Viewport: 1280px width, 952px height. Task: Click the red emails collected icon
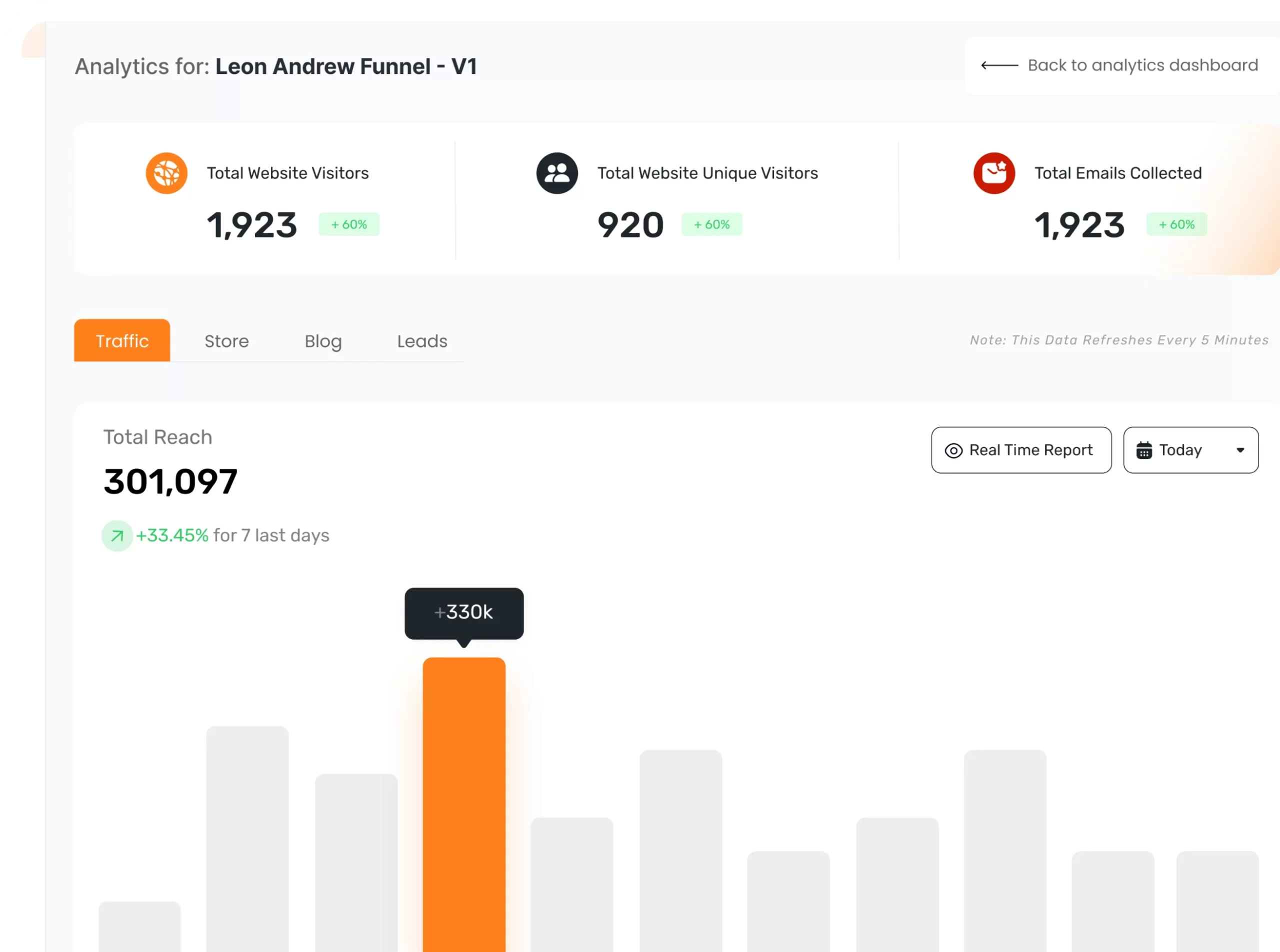(x=993, y=173)
